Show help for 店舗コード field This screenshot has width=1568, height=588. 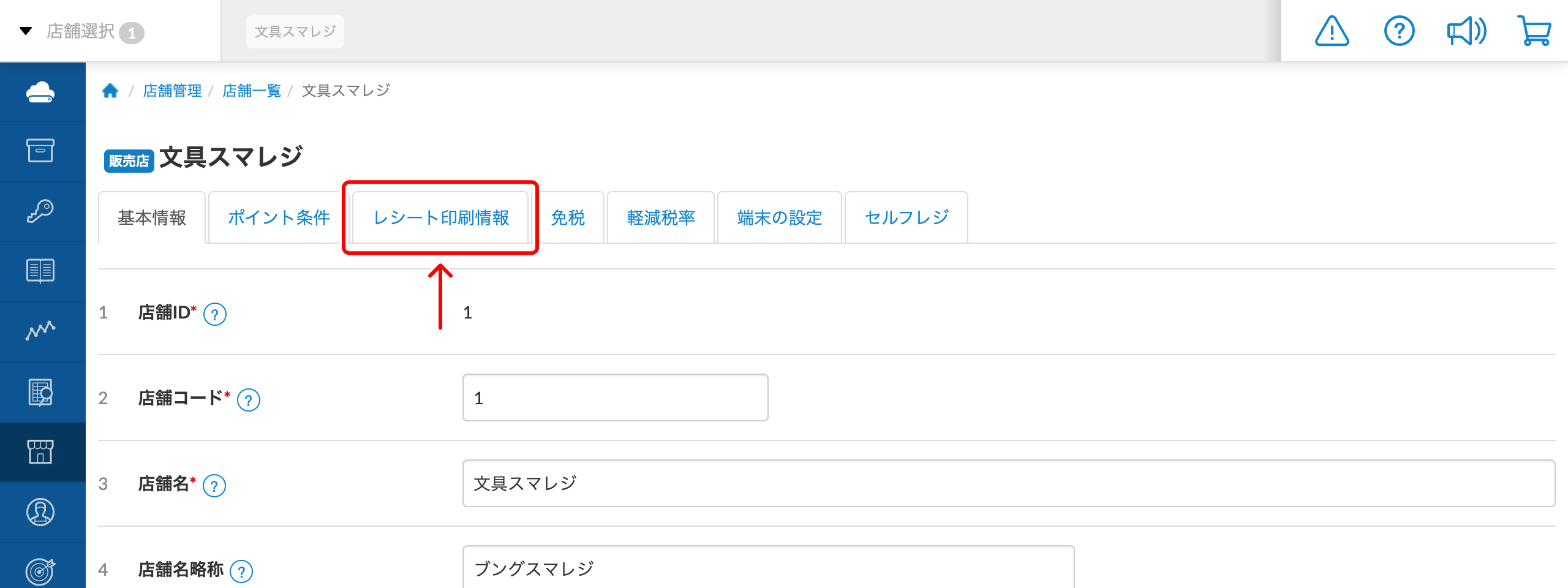tap(249, 400)
